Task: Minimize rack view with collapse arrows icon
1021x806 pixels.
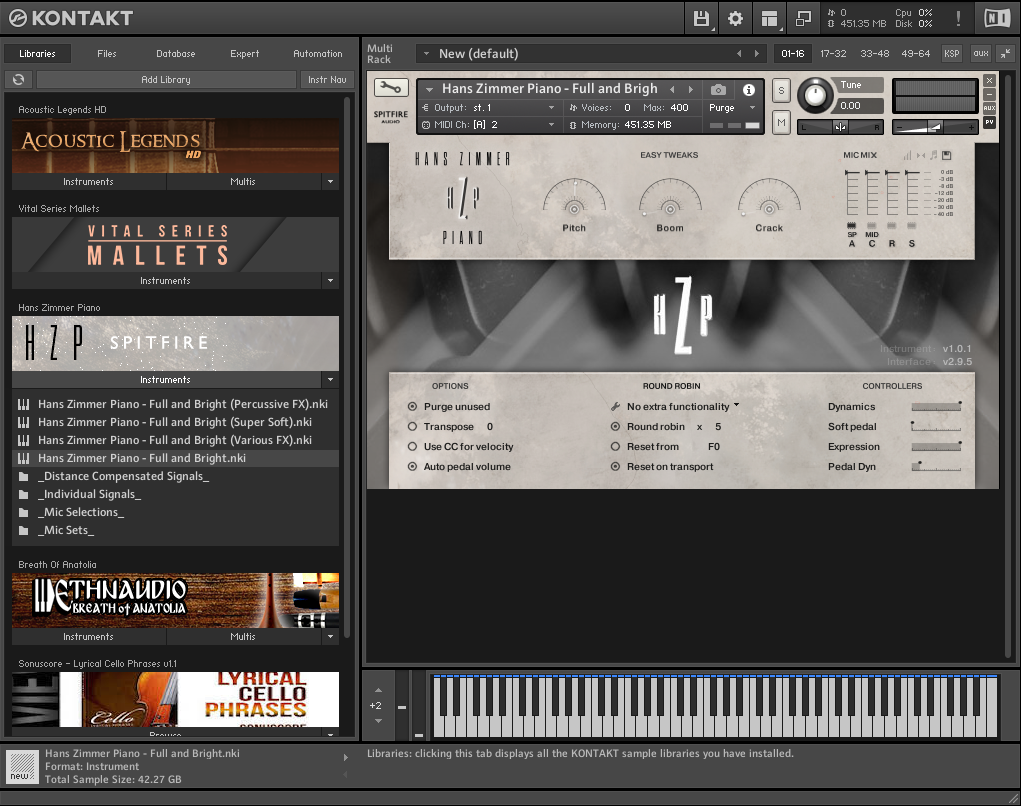Action: coord(1006,53)
